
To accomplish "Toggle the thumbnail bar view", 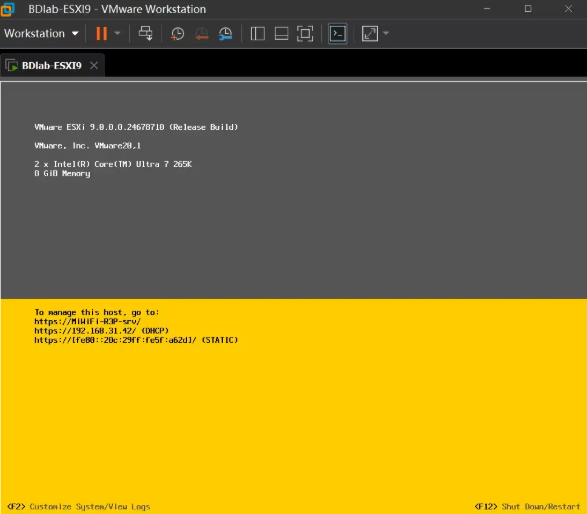I will (x=281, y=34).
